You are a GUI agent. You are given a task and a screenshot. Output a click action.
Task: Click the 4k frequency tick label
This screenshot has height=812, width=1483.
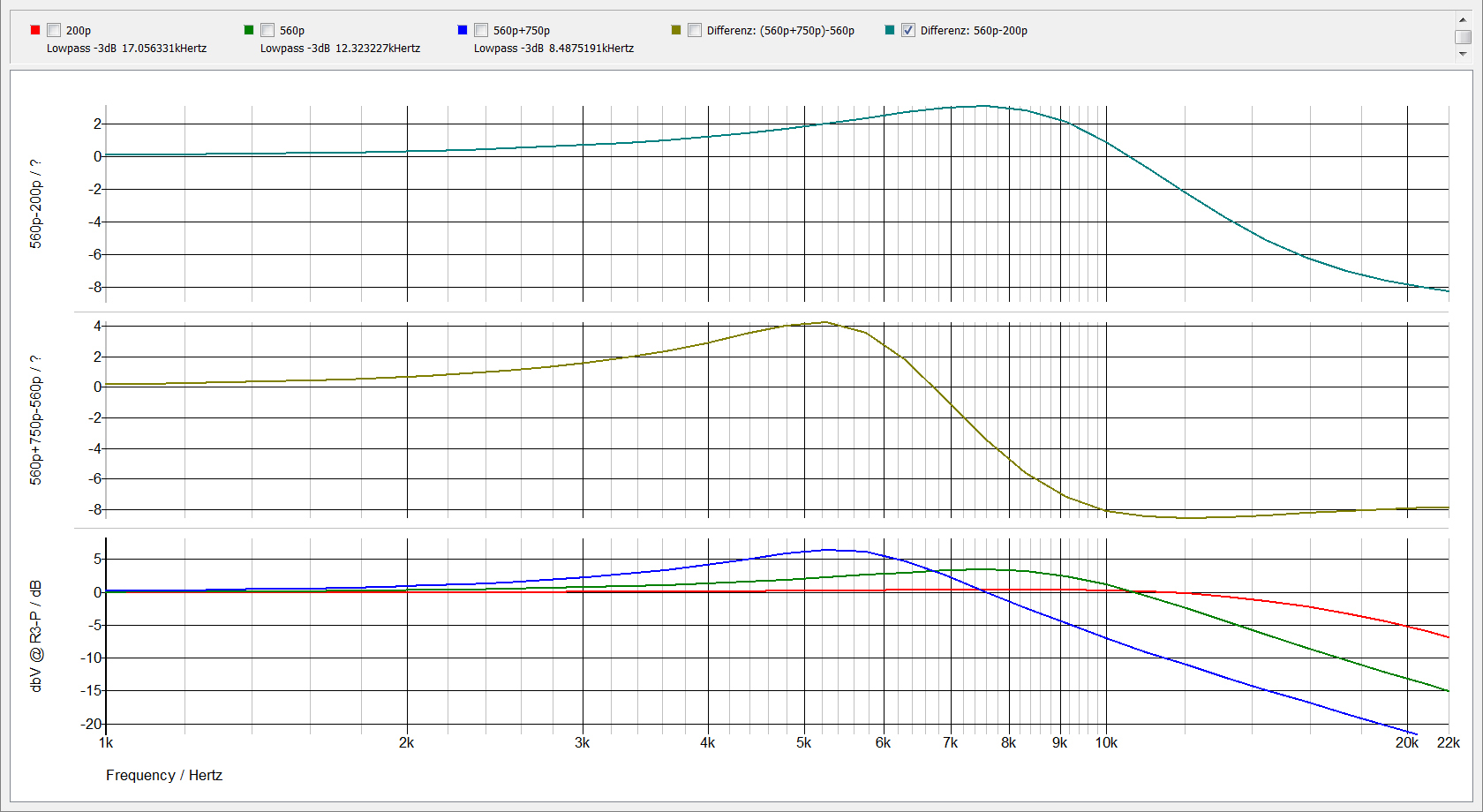pos(708,743)
